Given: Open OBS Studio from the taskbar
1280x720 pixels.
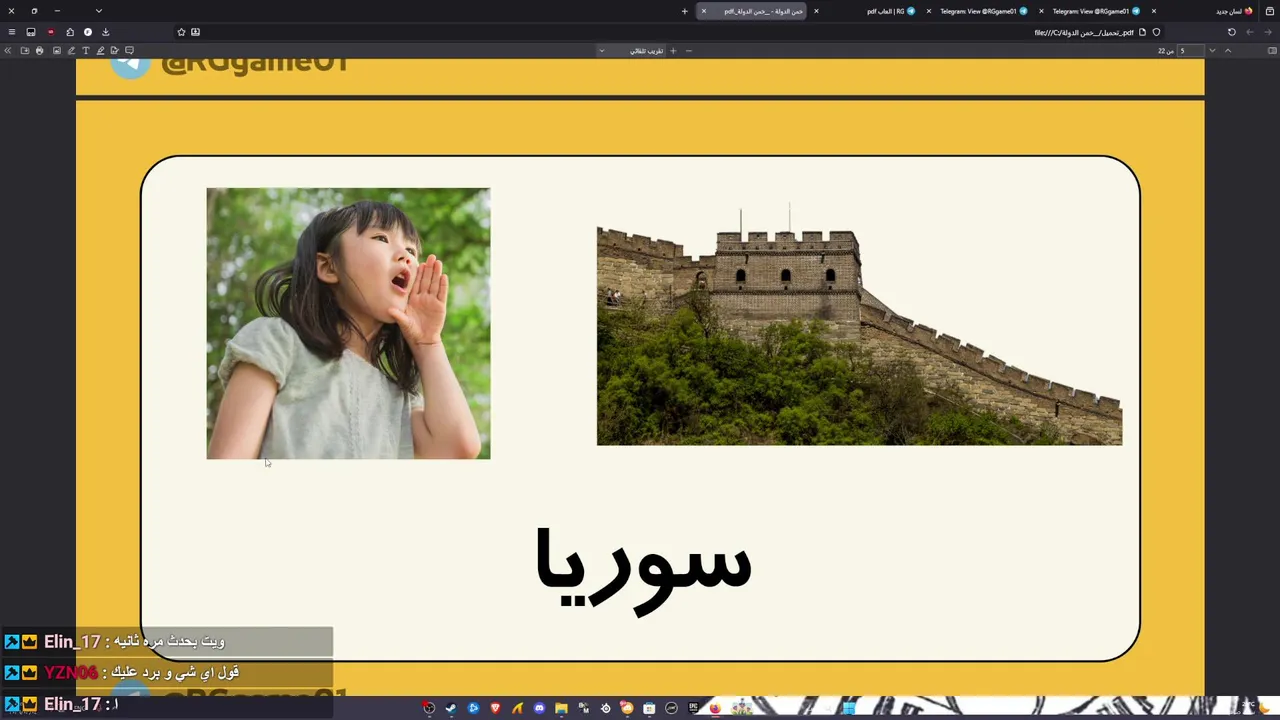Looking at the screenshot, I should click(429, 708).
